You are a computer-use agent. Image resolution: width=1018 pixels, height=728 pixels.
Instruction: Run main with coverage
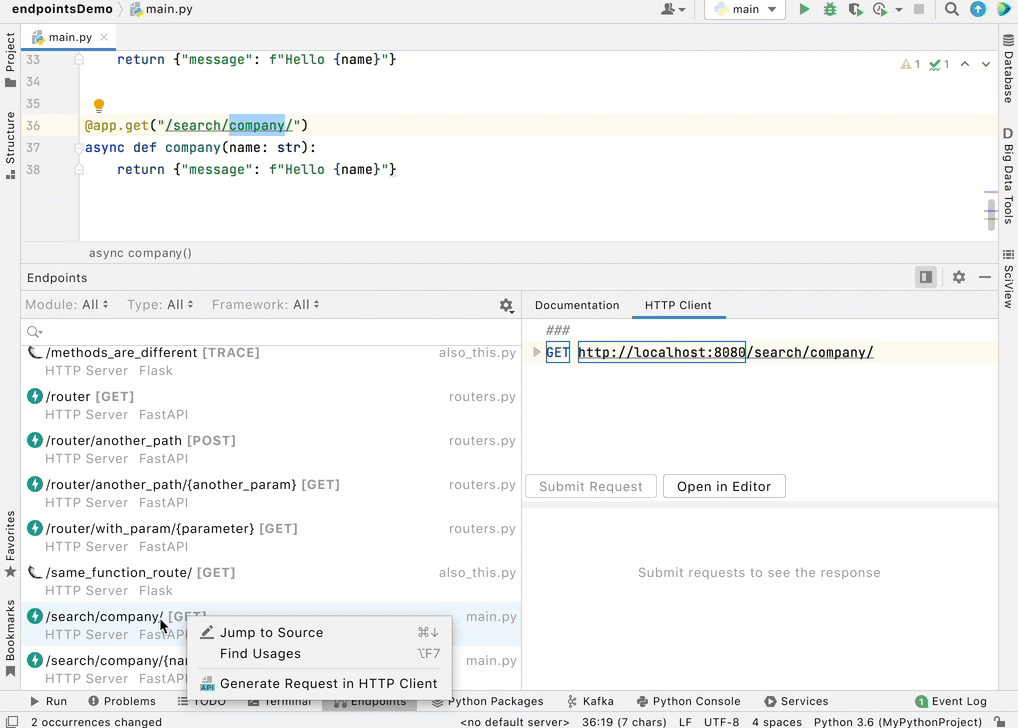[x=856, y=9]
